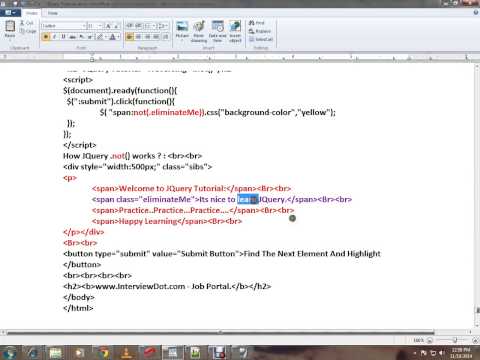Viewport: 480px width, 360px height.
Task: Show hidden tray icons arrow
Action: [415, 353]
